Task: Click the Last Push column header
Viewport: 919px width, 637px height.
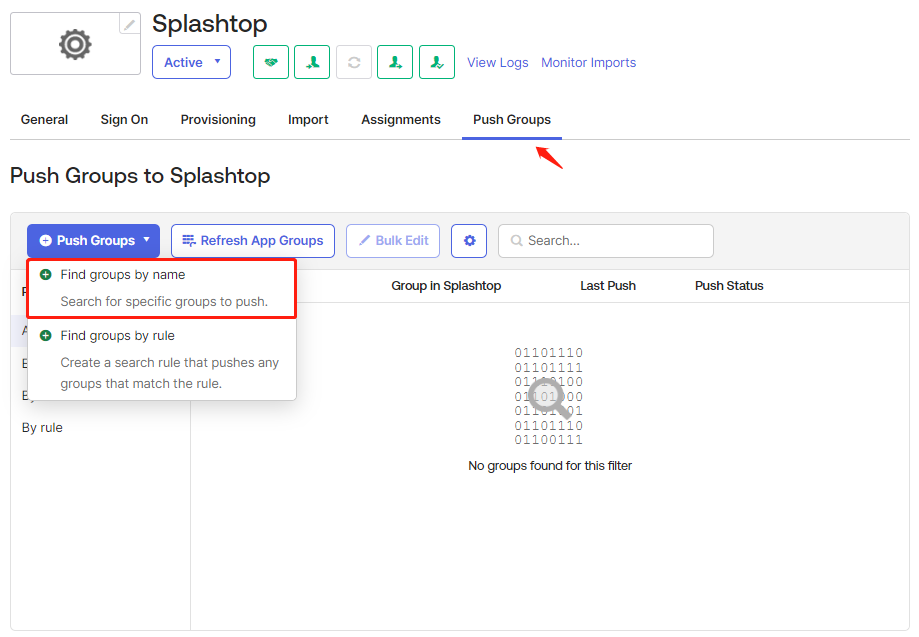Action: 608,286
